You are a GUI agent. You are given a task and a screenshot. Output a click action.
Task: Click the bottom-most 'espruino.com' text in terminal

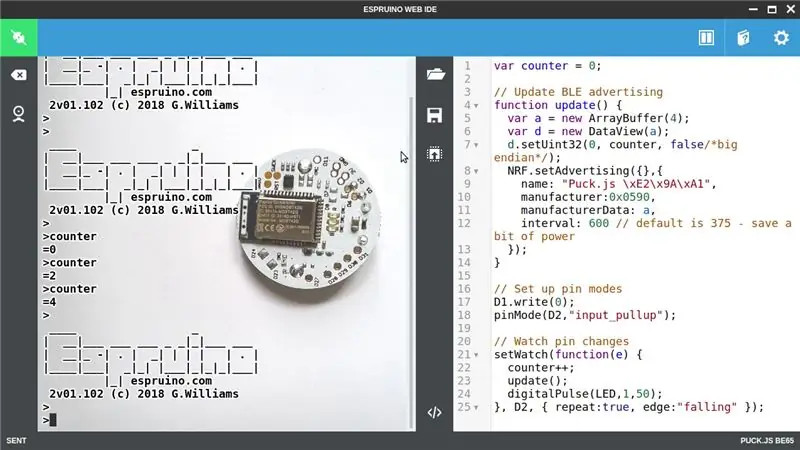coord(171,381)
